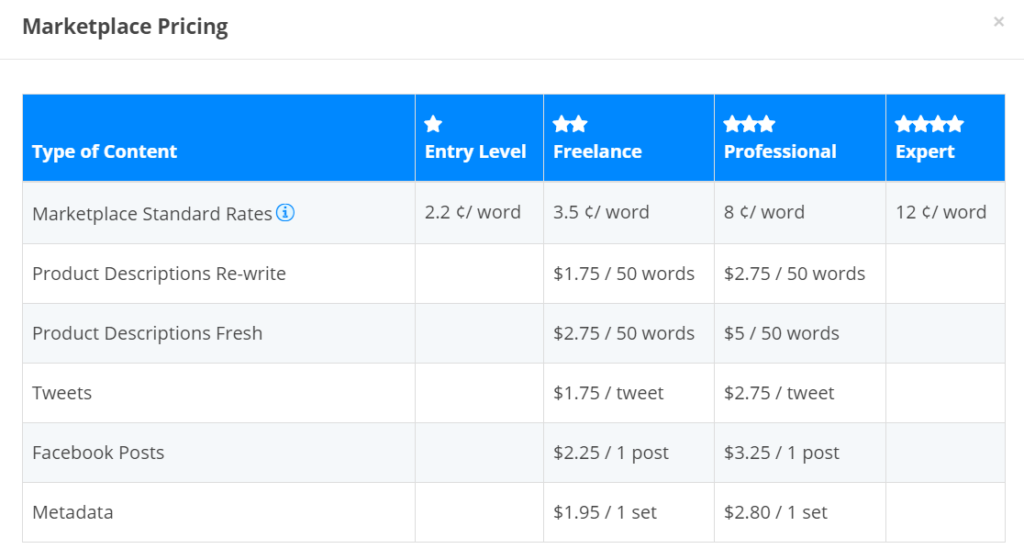Screen dimensions: 1024x560
Task: Click the two-star Freelance rating icon
Action: coord(570,123)
